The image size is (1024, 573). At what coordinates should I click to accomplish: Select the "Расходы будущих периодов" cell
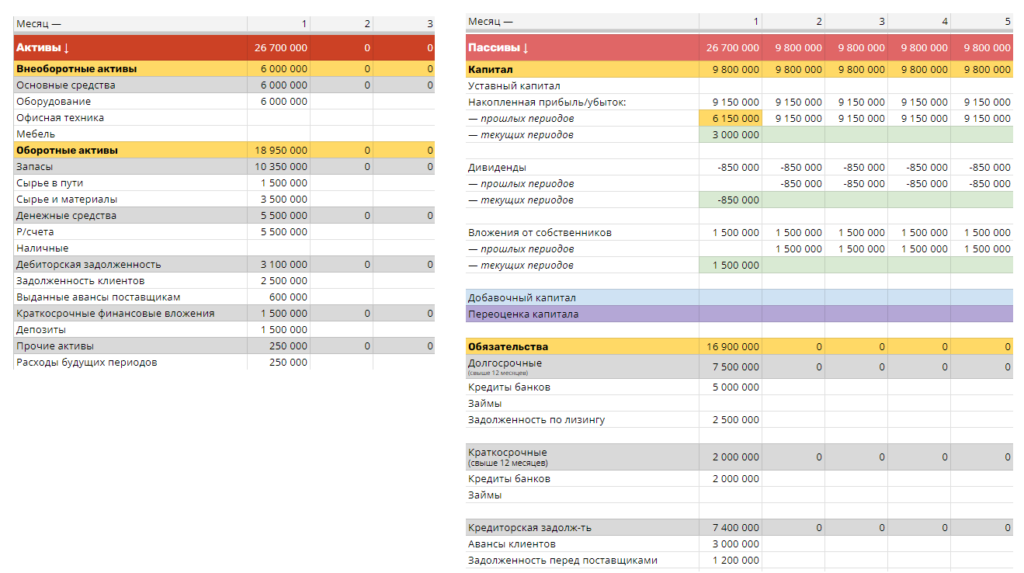(x=86, y=362)
